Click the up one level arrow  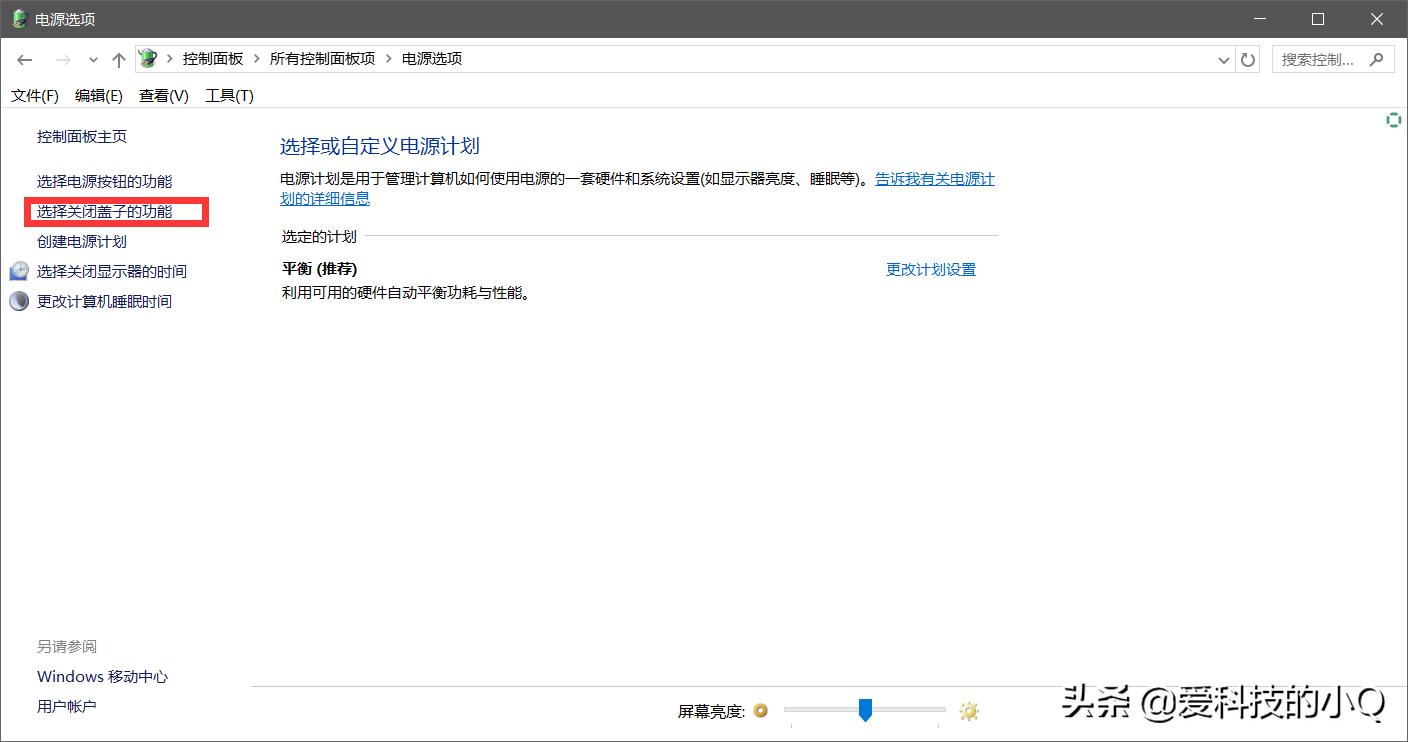click(118, 59)
